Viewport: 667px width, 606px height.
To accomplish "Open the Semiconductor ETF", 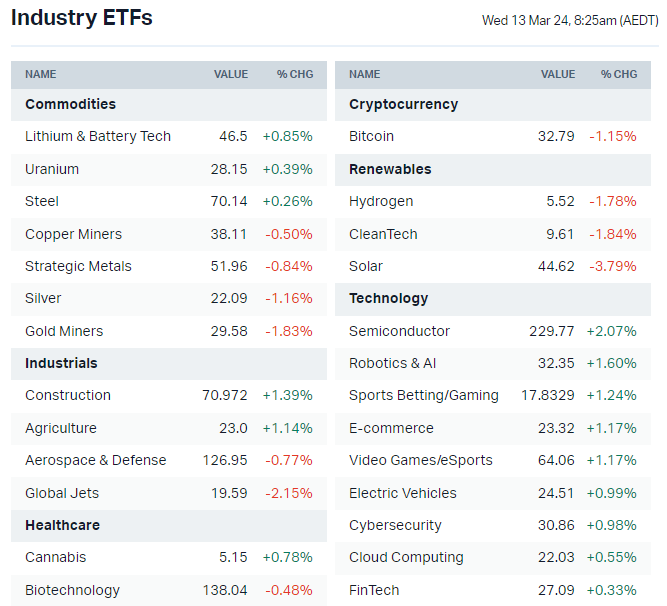I will [x=399, y=331].
